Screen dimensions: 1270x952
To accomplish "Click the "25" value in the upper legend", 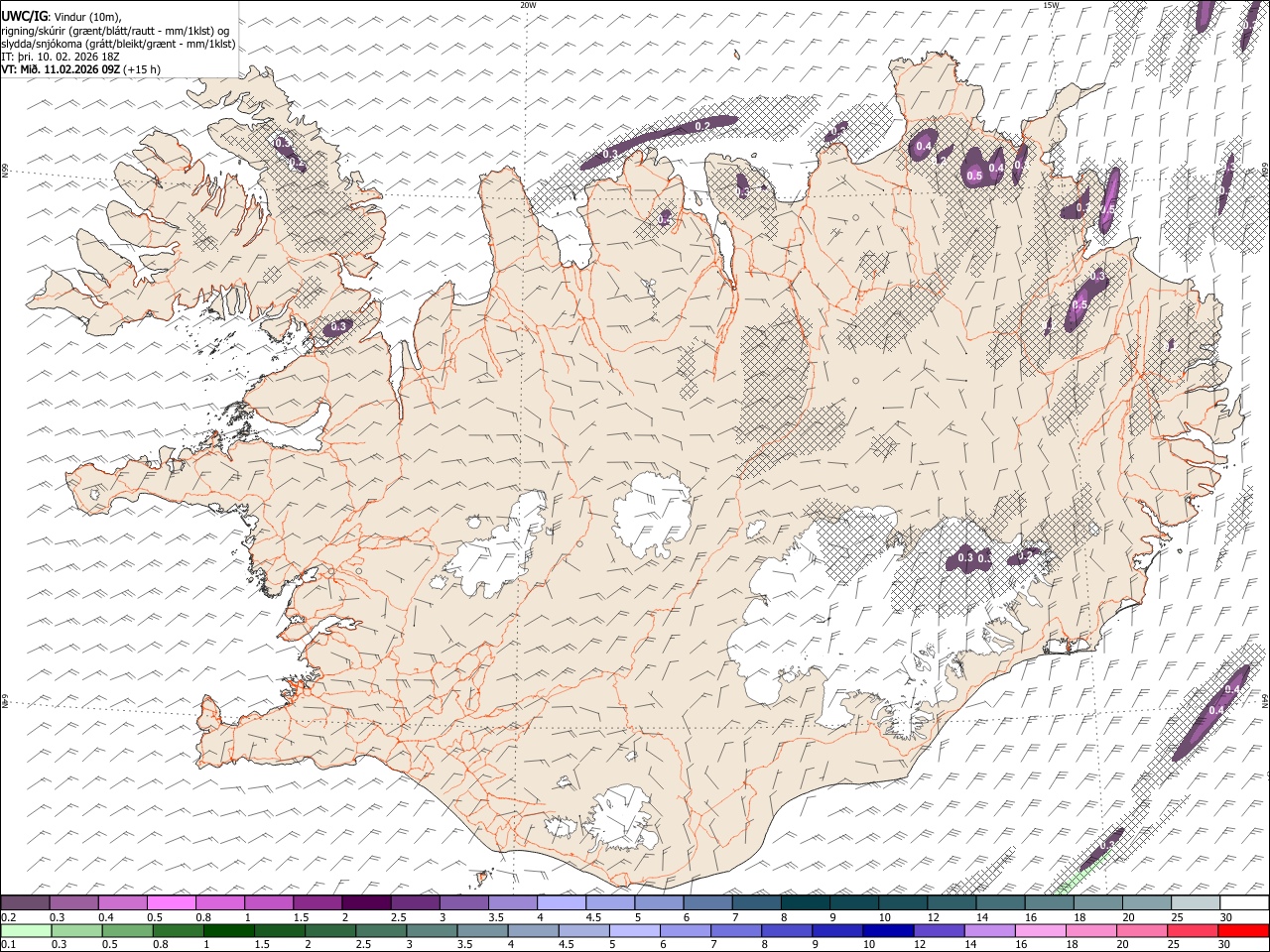I will (x=1175, y=917).
